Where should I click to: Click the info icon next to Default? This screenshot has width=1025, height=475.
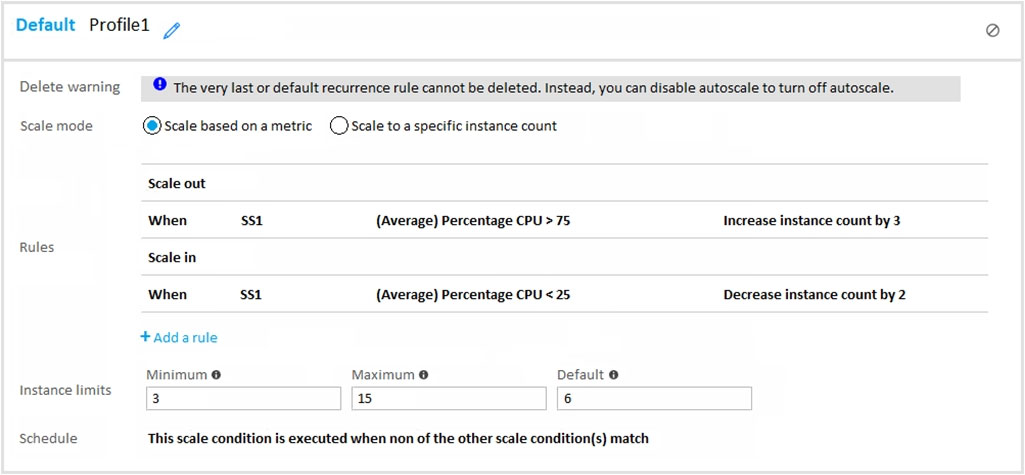[613, 375]
